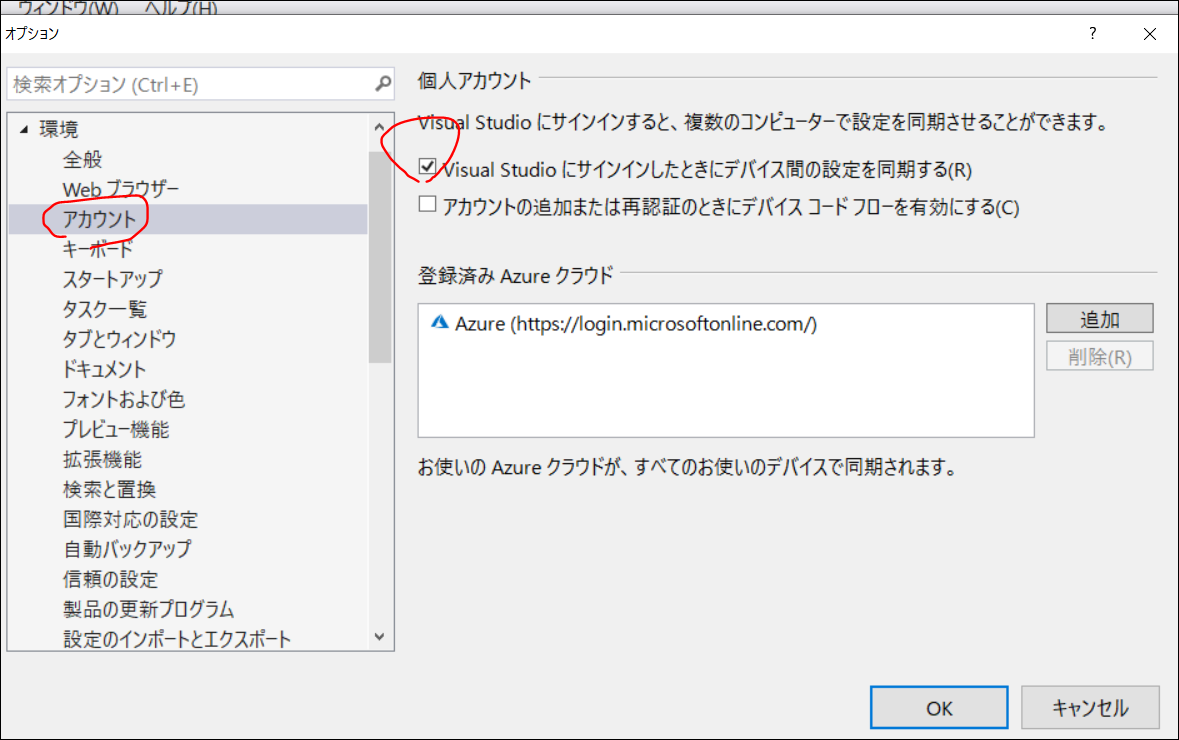Enable デバイス コード フローを有効にする checkbox
The width and height of the screenshot is (1179, 740).
(427, 205)
